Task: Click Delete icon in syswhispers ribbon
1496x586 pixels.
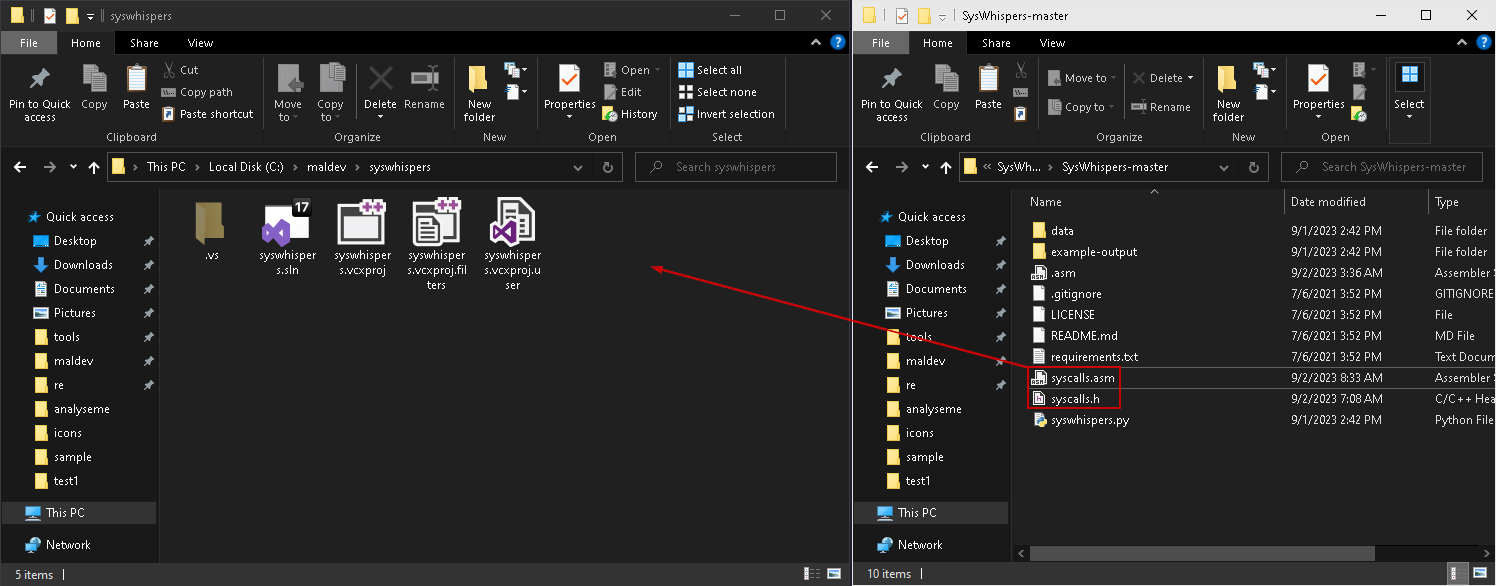Action: pos(380,80)
